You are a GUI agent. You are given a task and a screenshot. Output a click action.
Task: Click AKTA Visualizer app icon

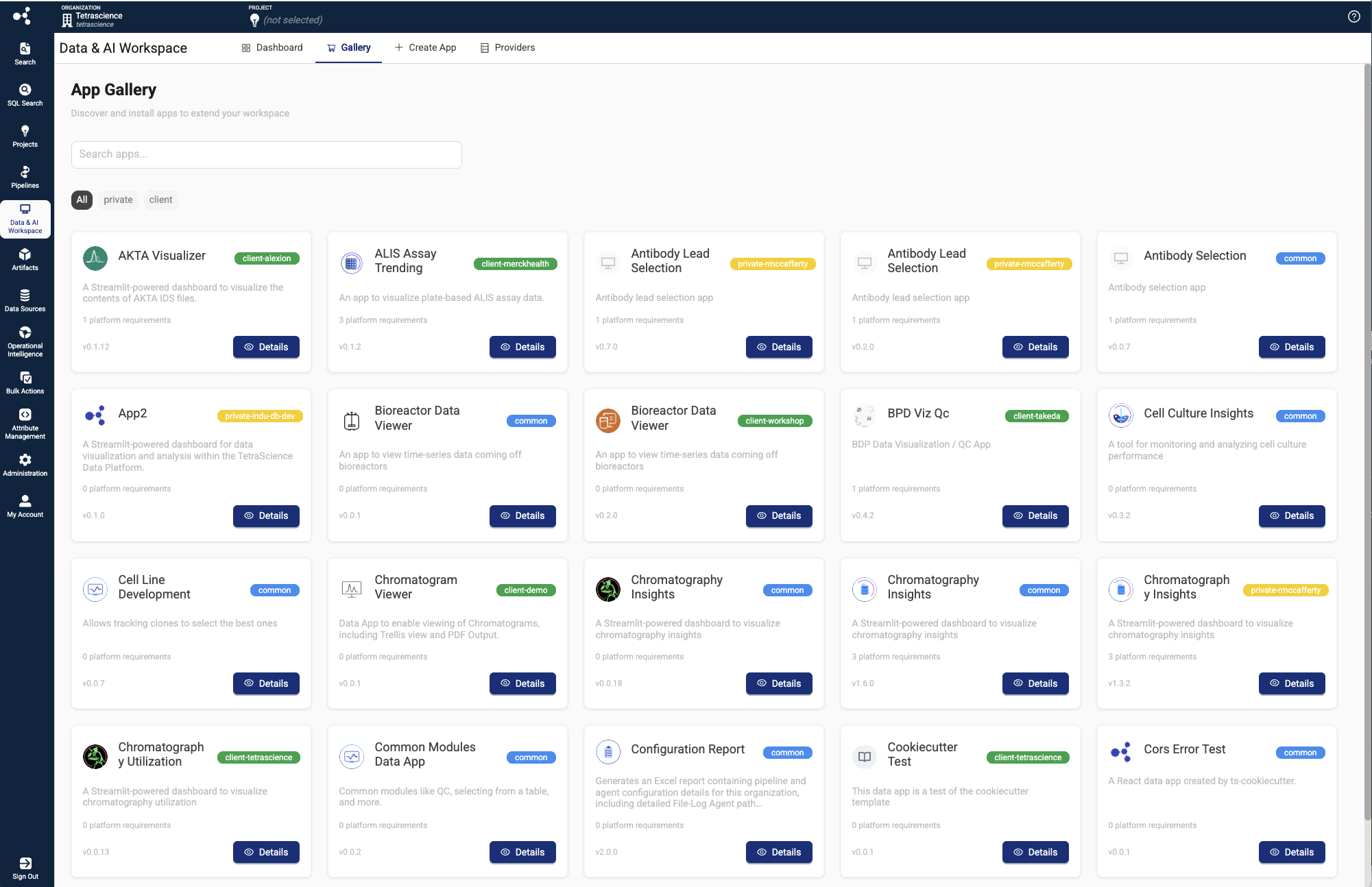click(x=95, y=258)
